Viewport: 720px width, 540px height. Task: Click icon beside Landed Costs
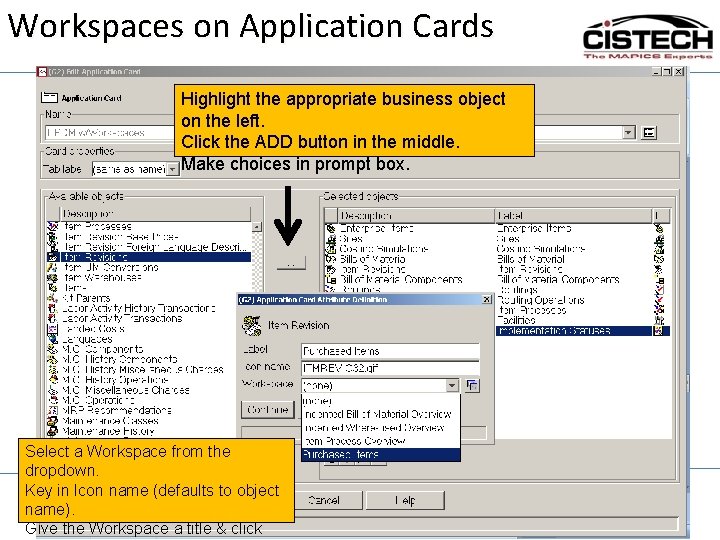tap(53, 329)
